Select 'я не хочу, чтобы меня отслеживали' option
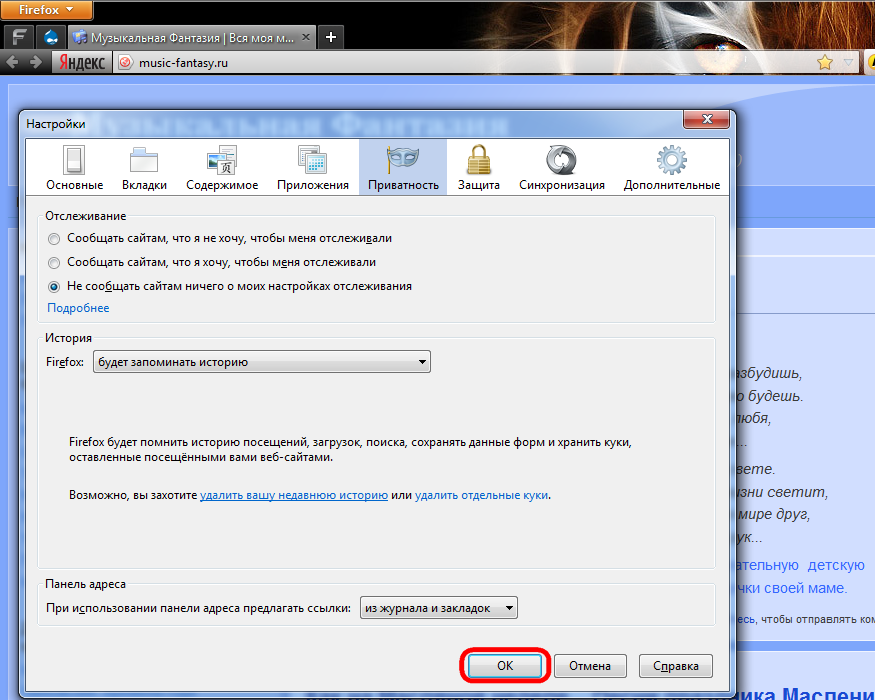This screenshot has width=875, height=700. click(54, 239)
